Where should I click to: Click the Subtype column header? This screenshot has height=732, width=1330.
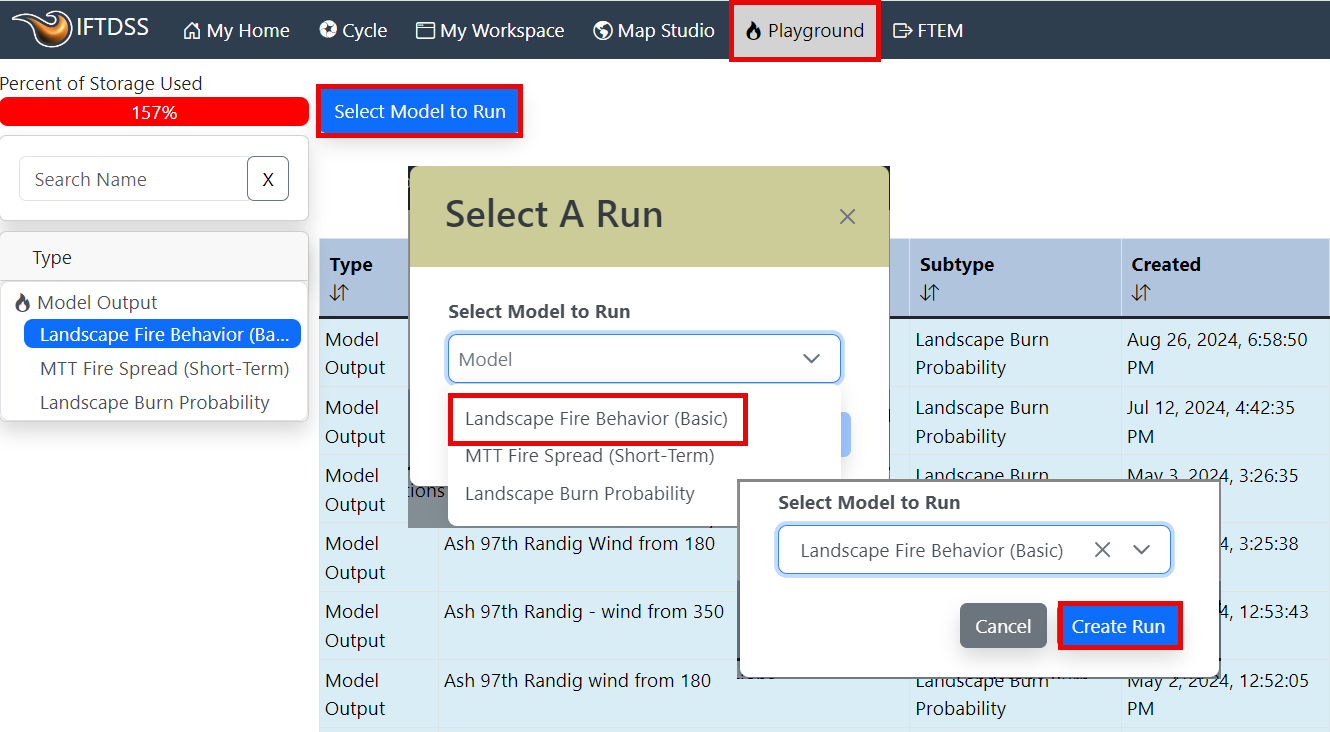click(x=957, y=265)
